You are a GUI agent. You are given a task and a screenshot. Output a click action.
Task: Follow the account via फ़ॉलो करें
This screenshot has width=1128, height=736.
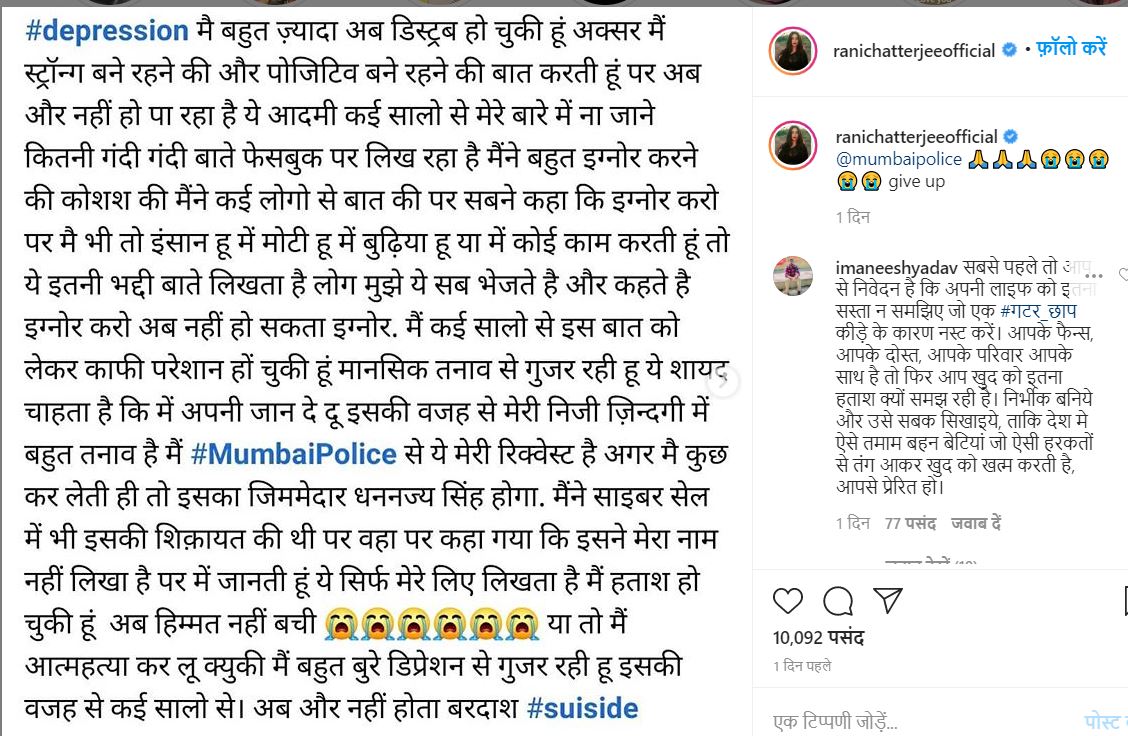tap(1071, 48)
